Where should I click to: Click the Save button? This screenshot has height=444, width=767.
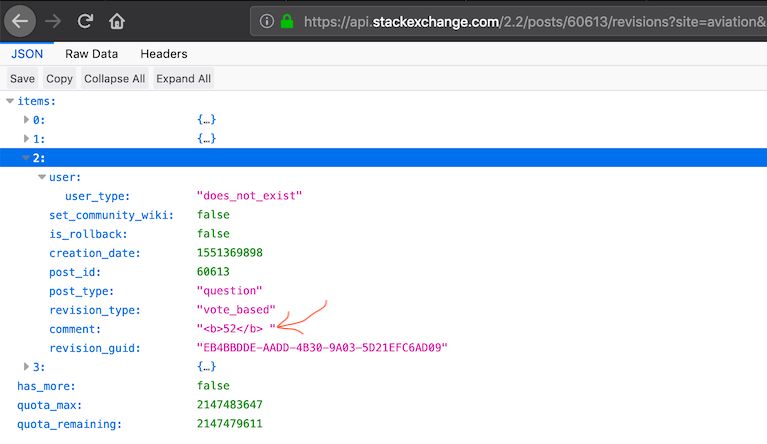point(23,79)
